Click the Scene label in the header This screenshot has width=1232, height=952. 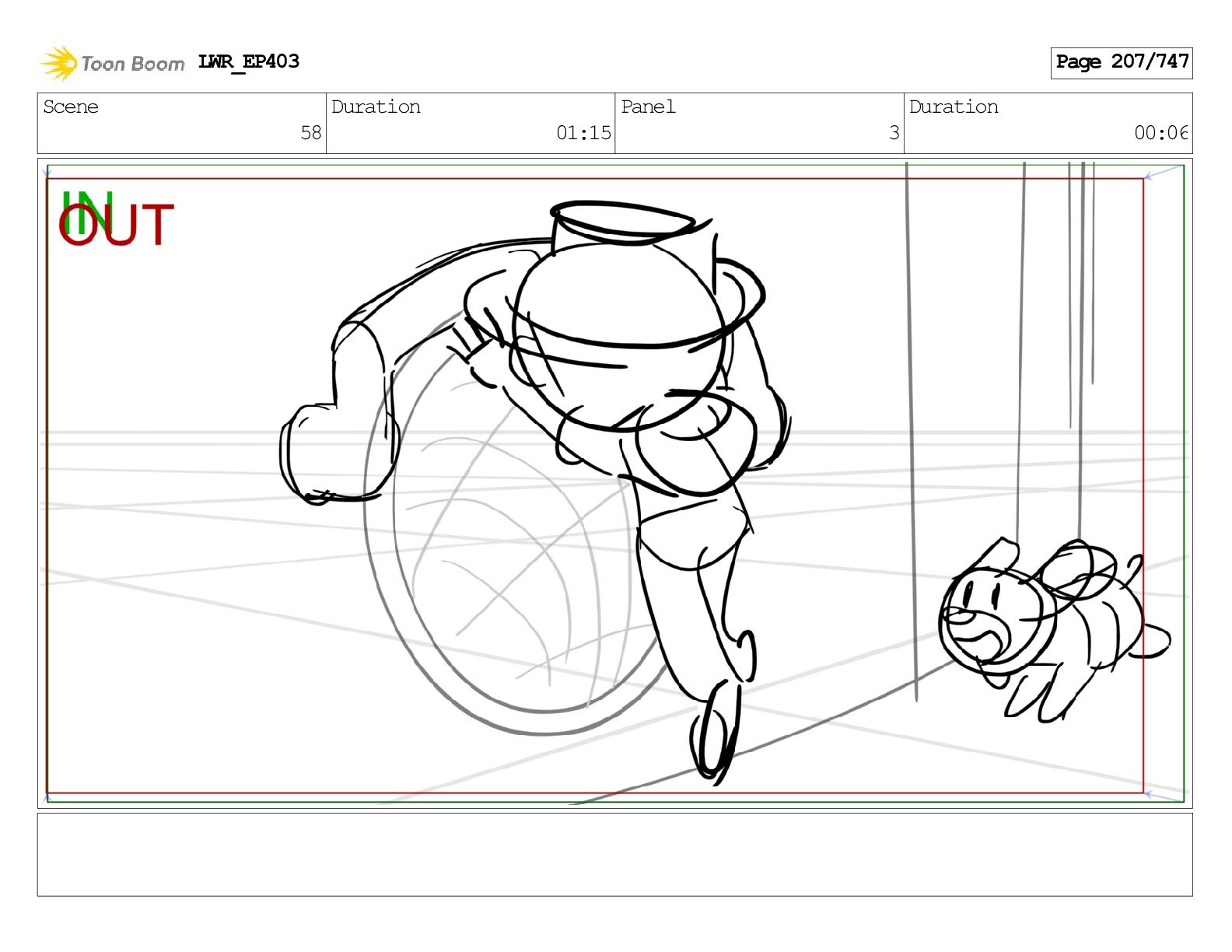pyautogui.click(x=71, y=107)
